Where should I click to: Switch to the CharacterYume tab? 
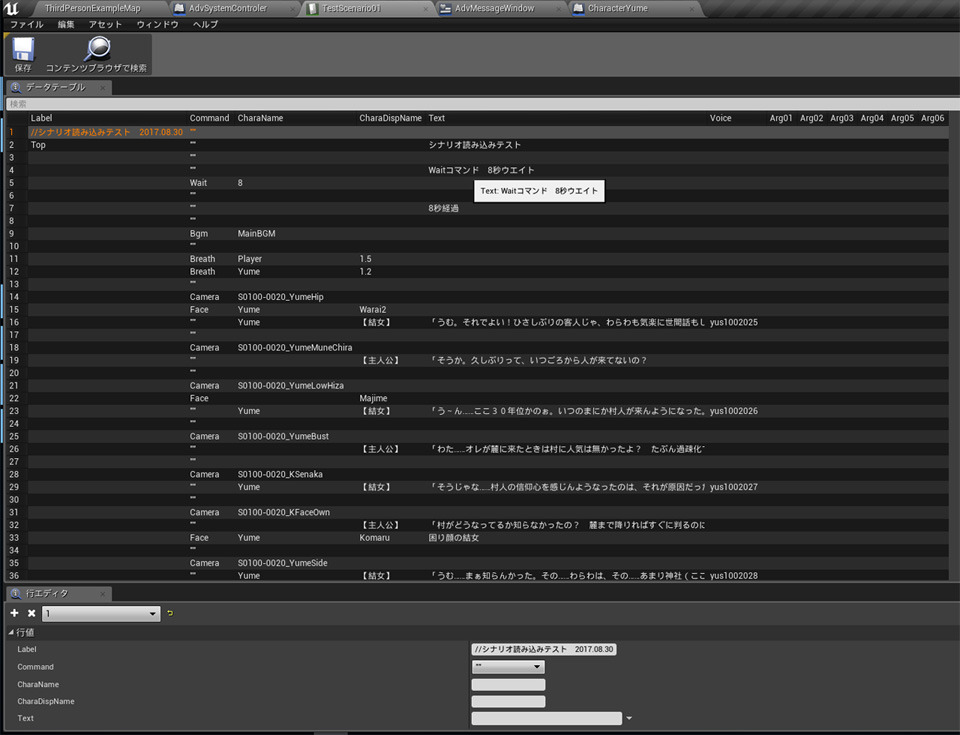(618, 9)
